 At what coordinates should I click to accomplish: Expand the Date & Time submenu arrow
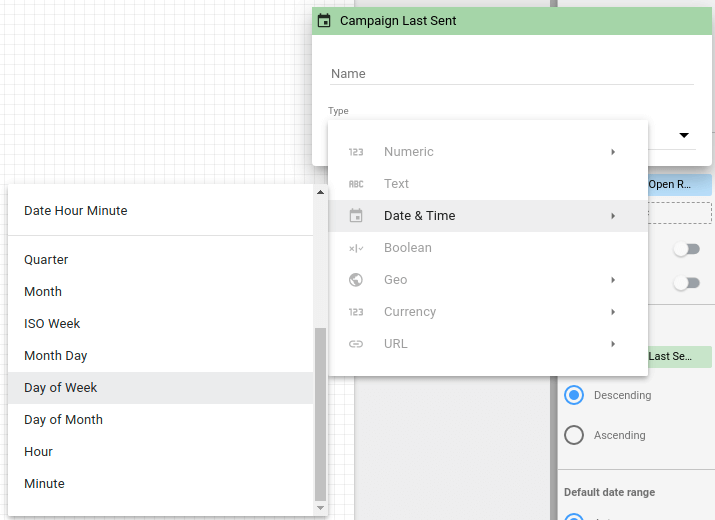click(x=613, y=216)
